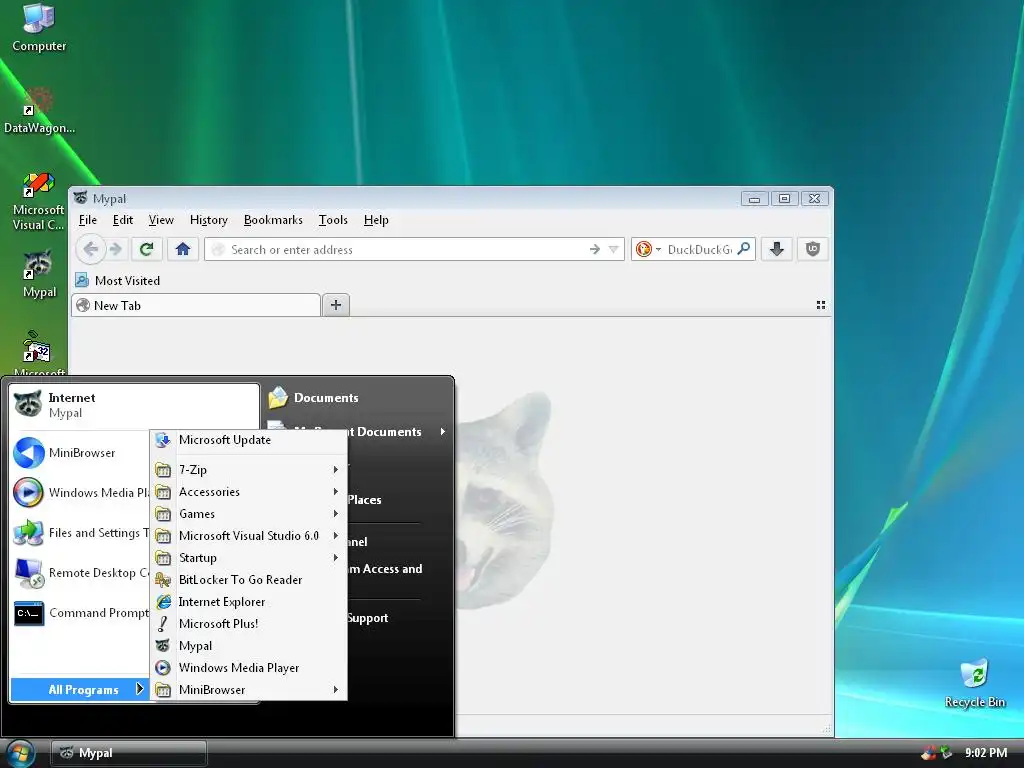1024x768 pixels.
Task: Click the Mypal taskbar button
Action: [129, 754]
